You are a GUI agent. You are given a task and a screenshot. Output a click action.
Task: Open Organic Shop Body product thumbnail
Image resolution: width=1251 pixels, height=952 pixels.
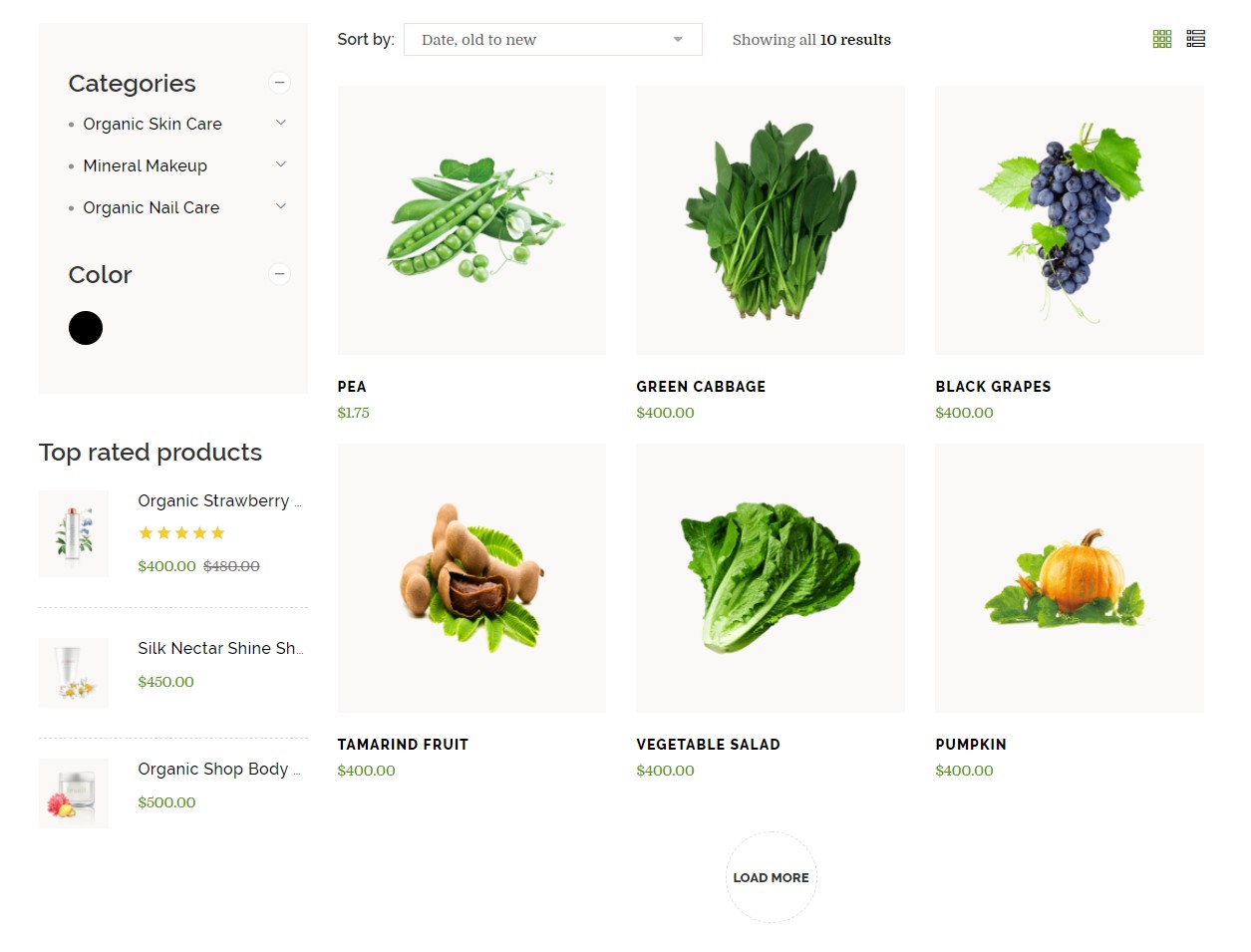point(74,793)
